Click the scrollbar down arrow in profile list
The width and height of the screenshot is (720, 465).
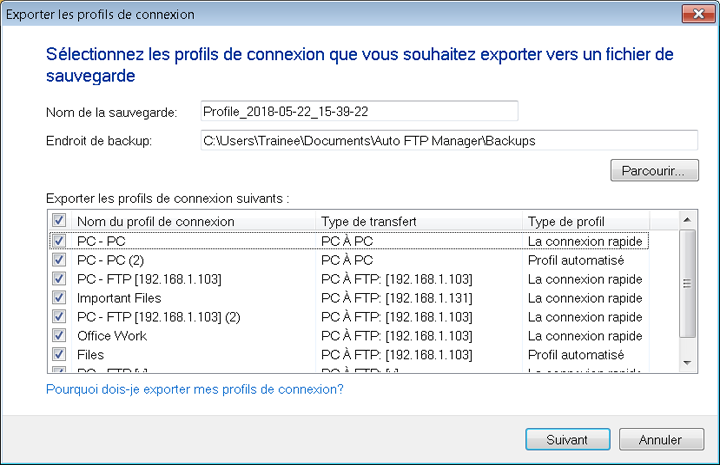point(686,361)
